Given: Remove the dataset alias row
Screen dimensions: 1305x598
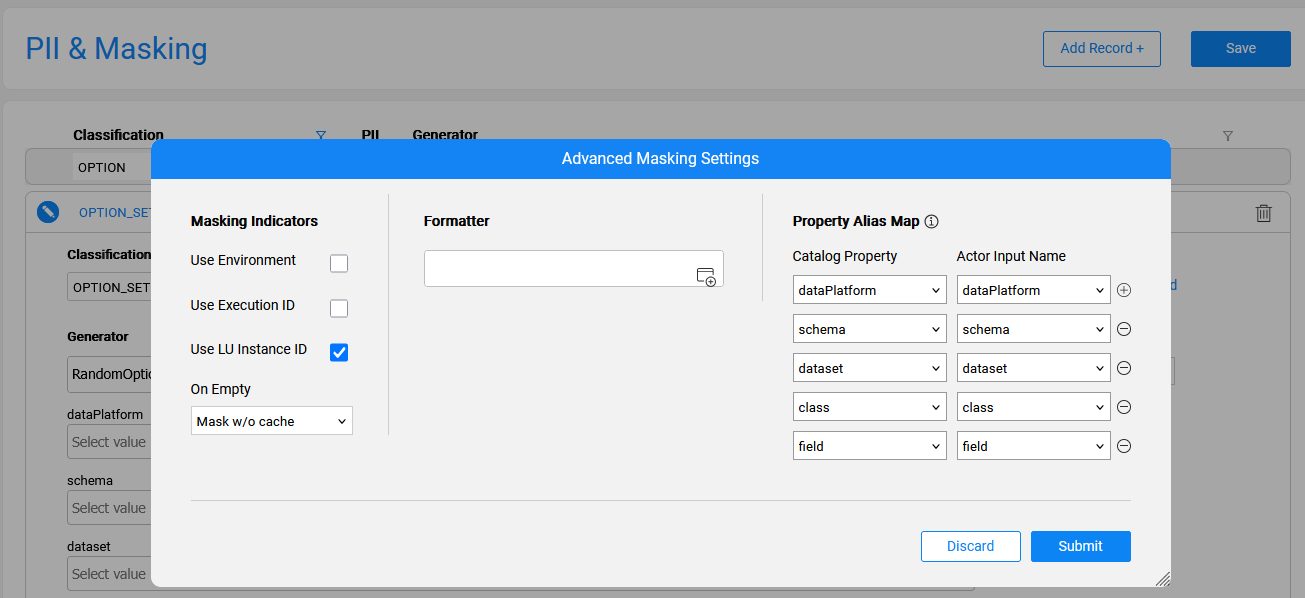Looking at the screenshot, I should click(1124, 368).
